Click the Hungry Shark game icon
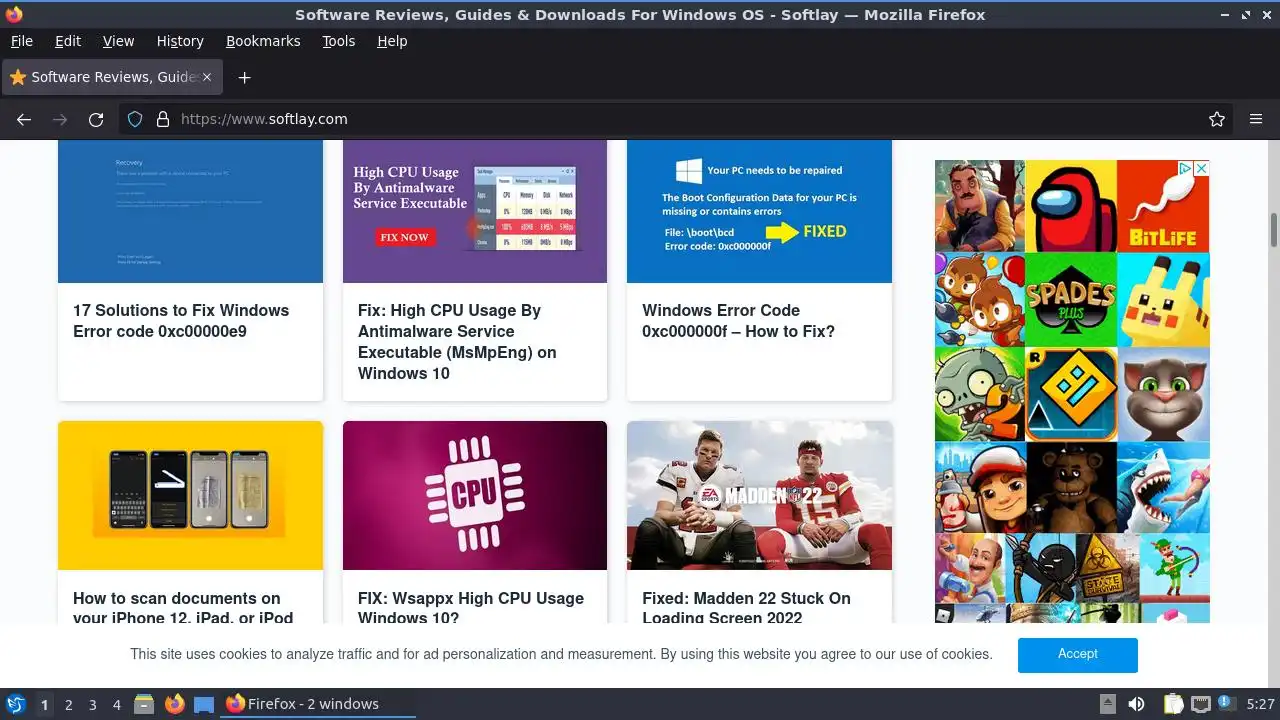This screenshot has height=720, width=1280. pos(1163,487)
